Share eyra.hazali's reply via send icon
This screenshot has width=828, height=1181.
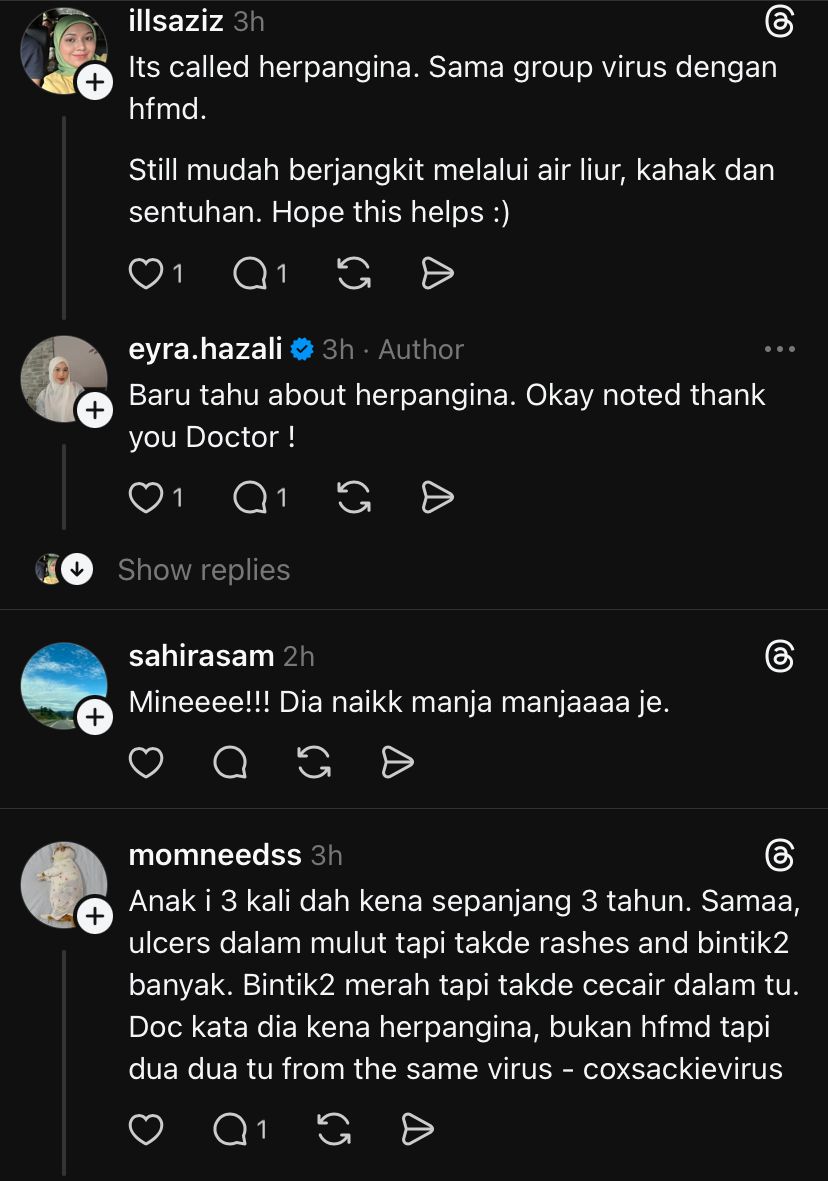point(437,497)
